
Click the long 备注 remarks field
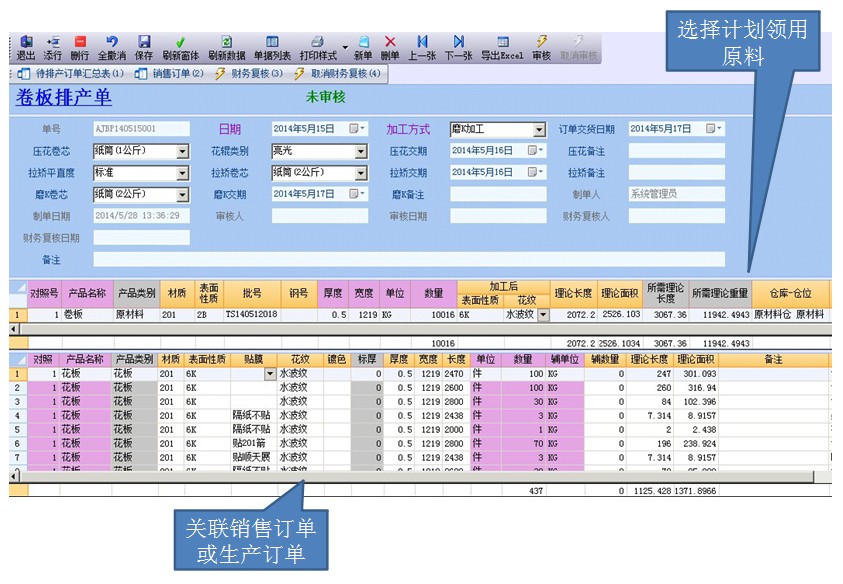(x=409, y=259)
